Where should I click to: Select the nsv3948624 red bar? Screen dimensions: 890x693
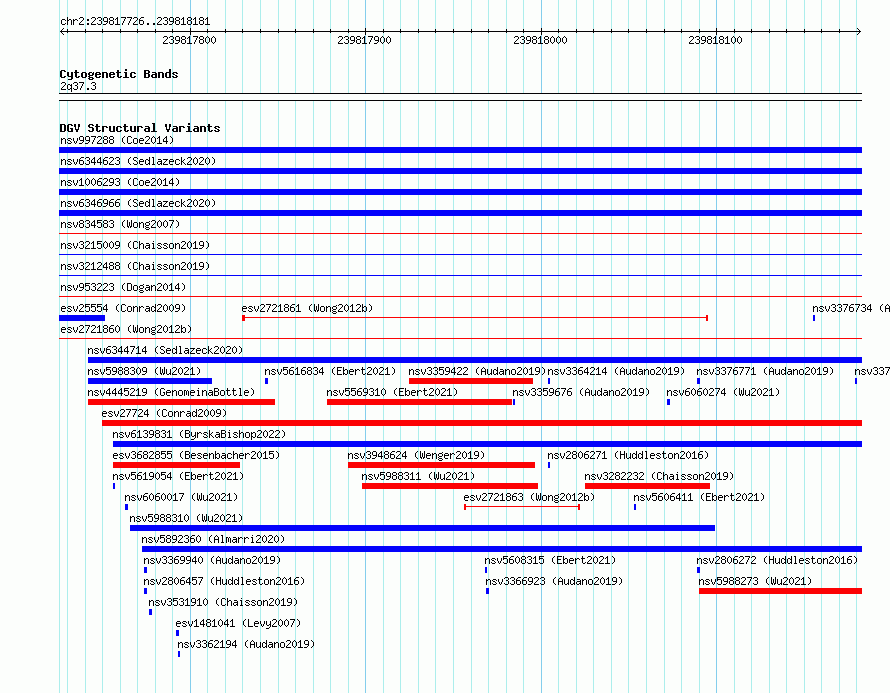tap(442, 465)
